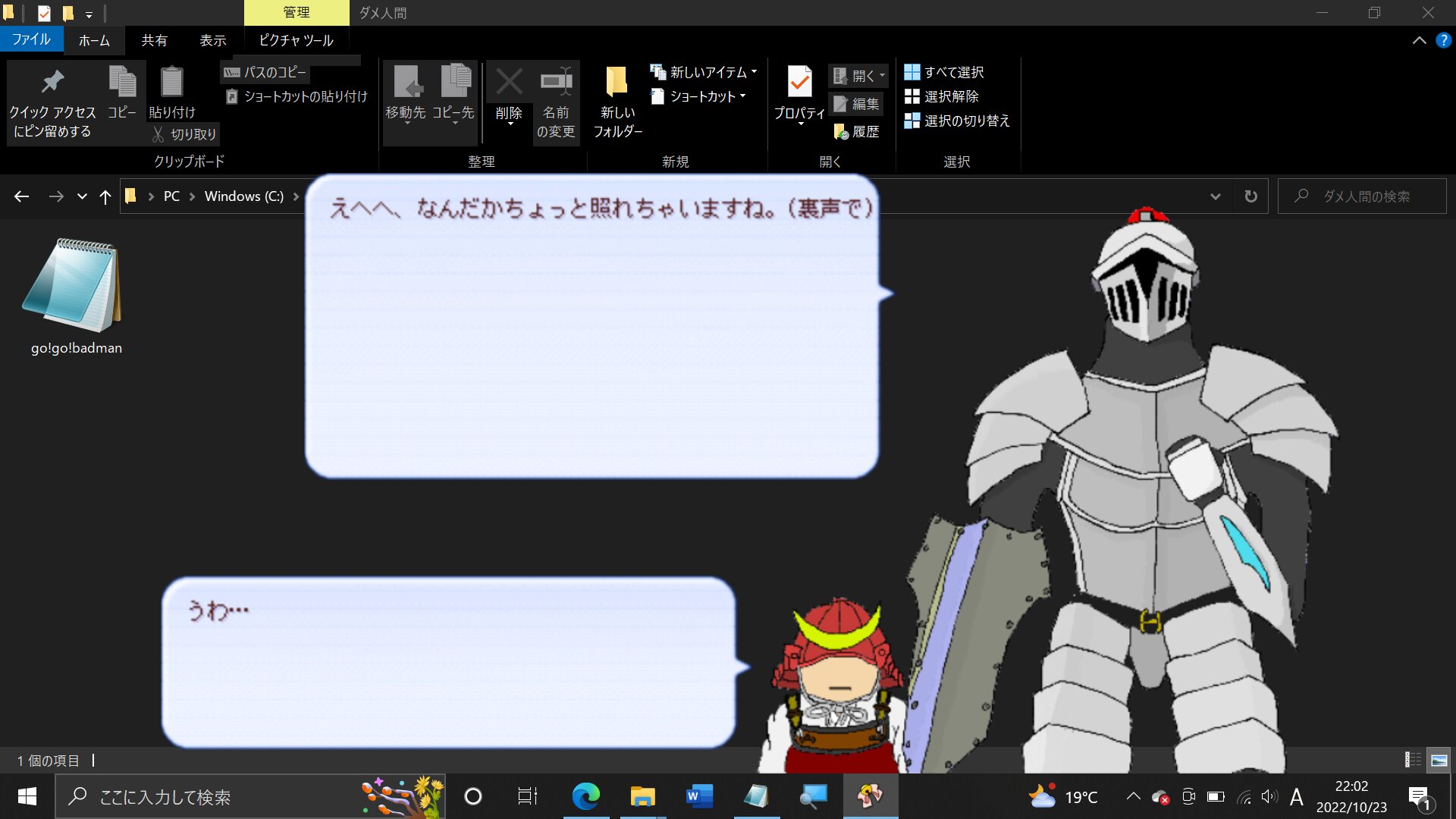Switch to details view toggle
The width and height of the screenshot is (1456, 819).
coord(1414,760)
